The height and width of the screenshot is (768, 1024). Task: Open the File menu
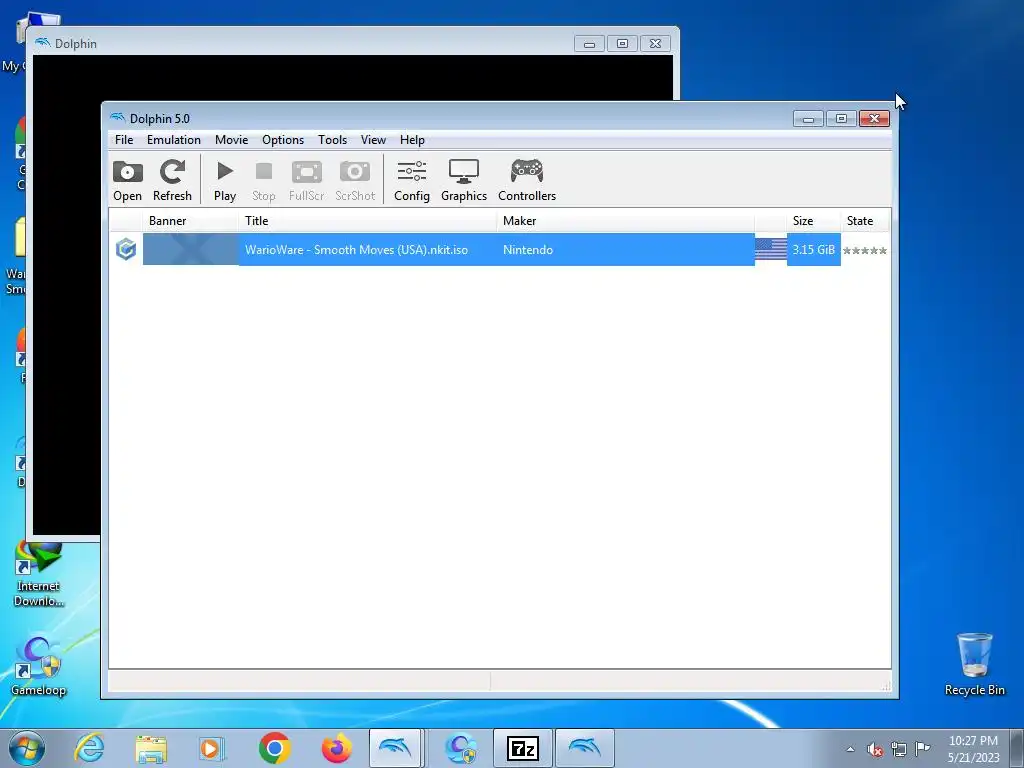tap(124, 140)
